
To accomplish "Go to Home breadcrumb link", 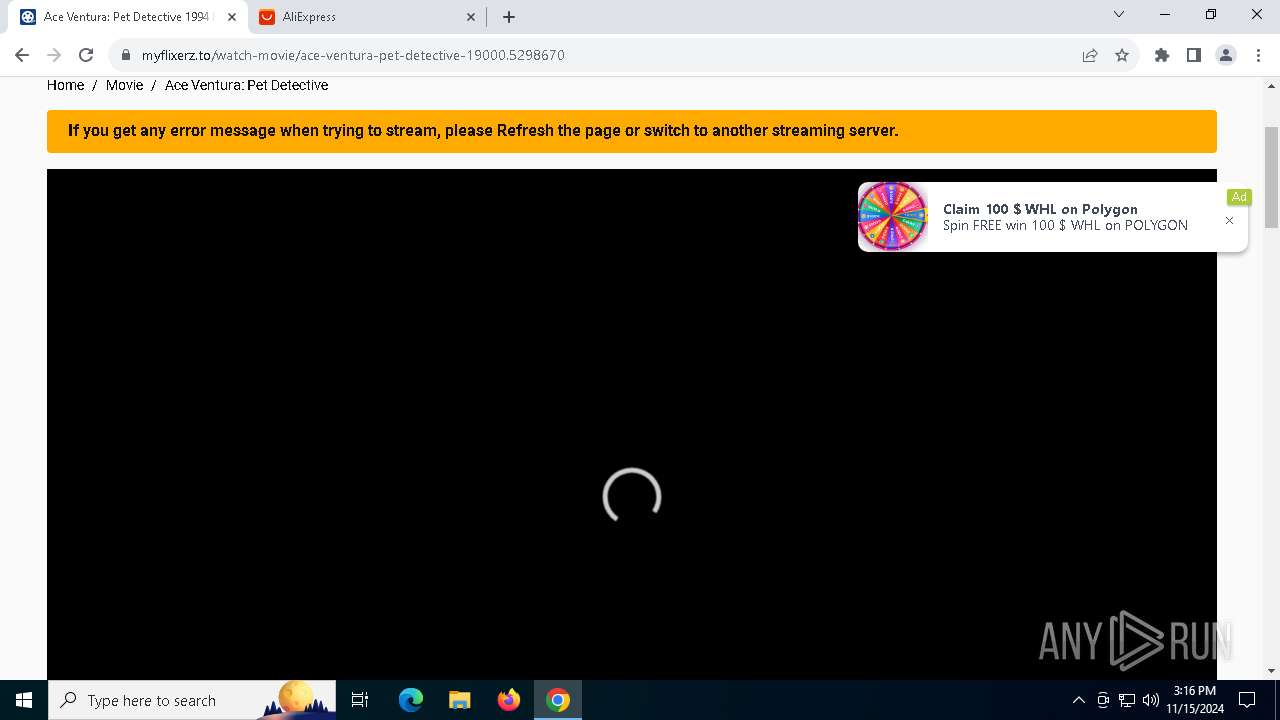I will (65, 85).
